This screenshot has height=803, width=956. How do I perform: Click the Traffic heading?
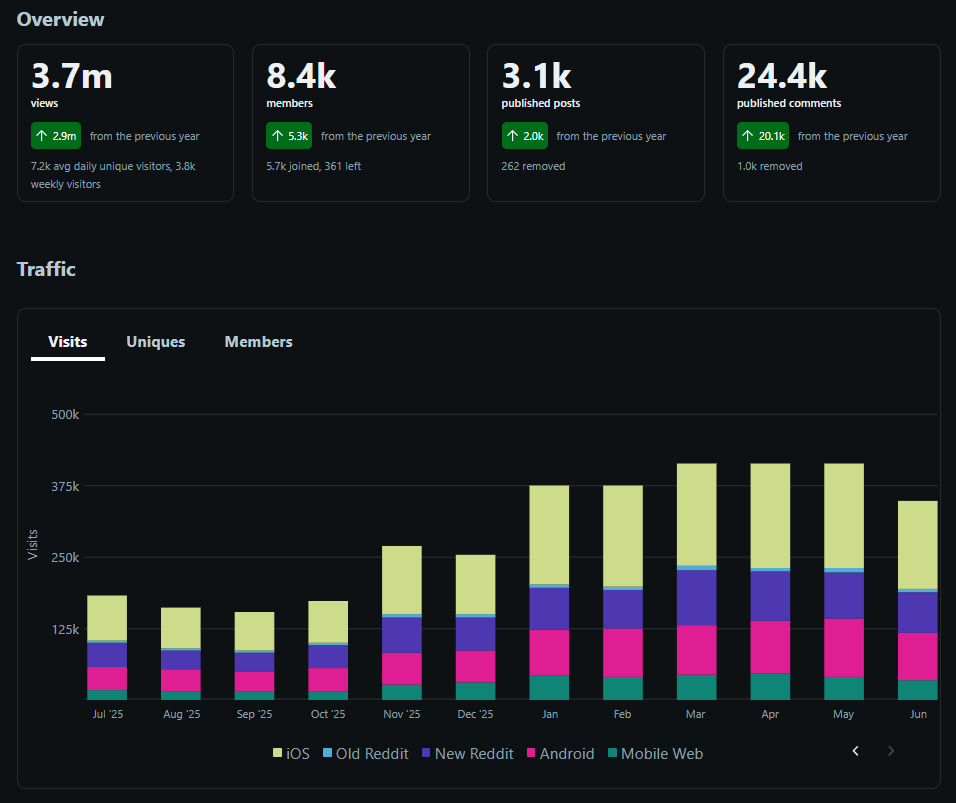pyautogui.click(x=46, y=269)
